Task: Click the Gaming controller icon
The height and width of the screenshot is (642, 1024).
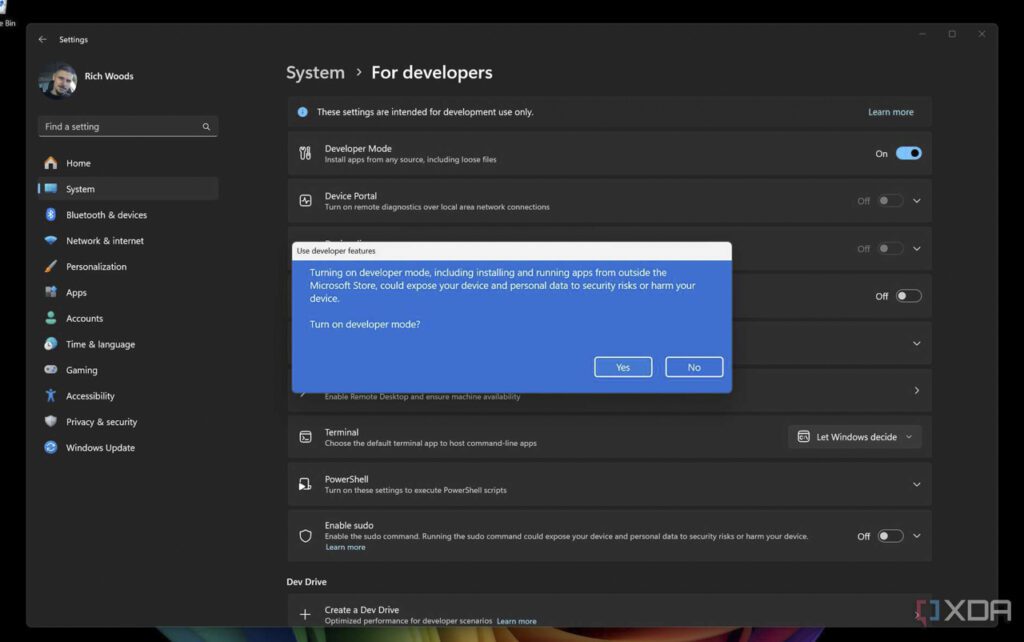Action: coord(50,370)
